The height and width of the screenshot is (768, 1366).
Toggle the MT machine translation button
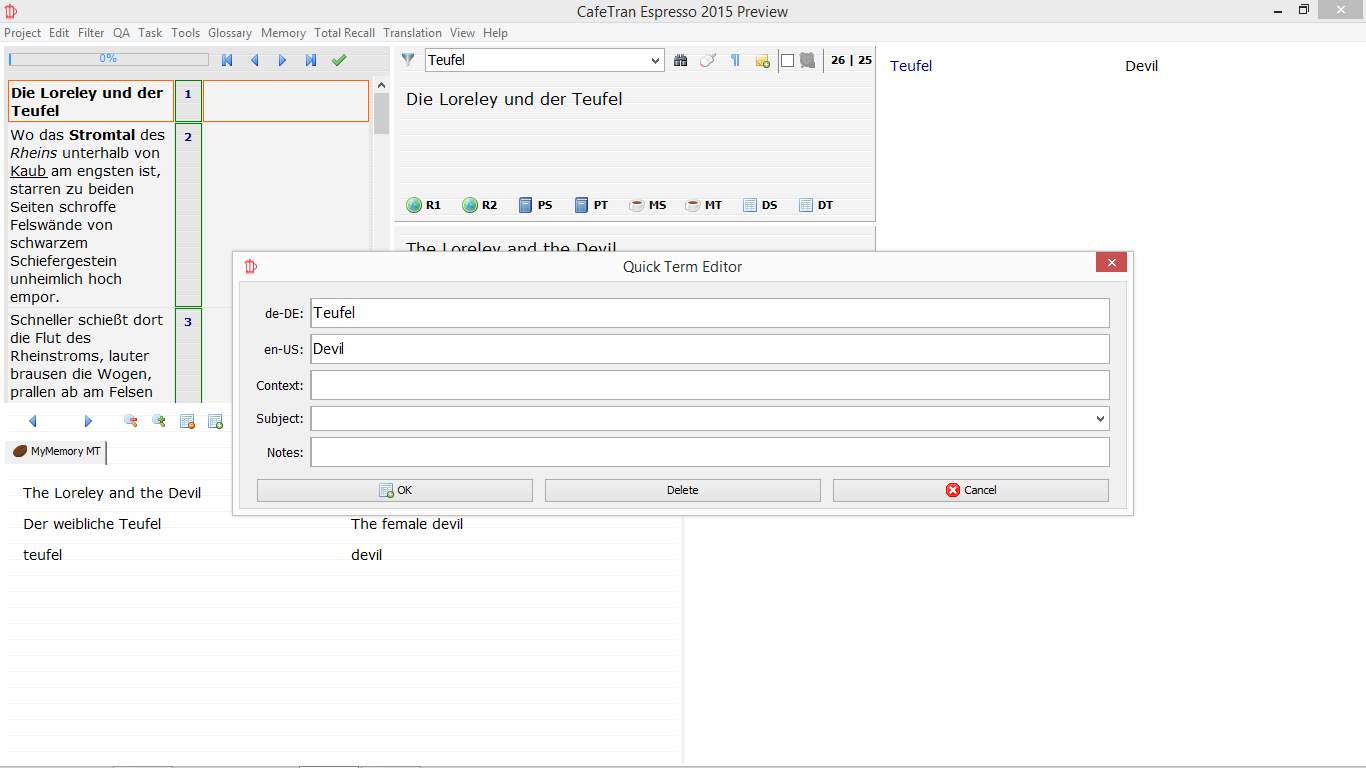pyautogui.click(x=703, y=205)
